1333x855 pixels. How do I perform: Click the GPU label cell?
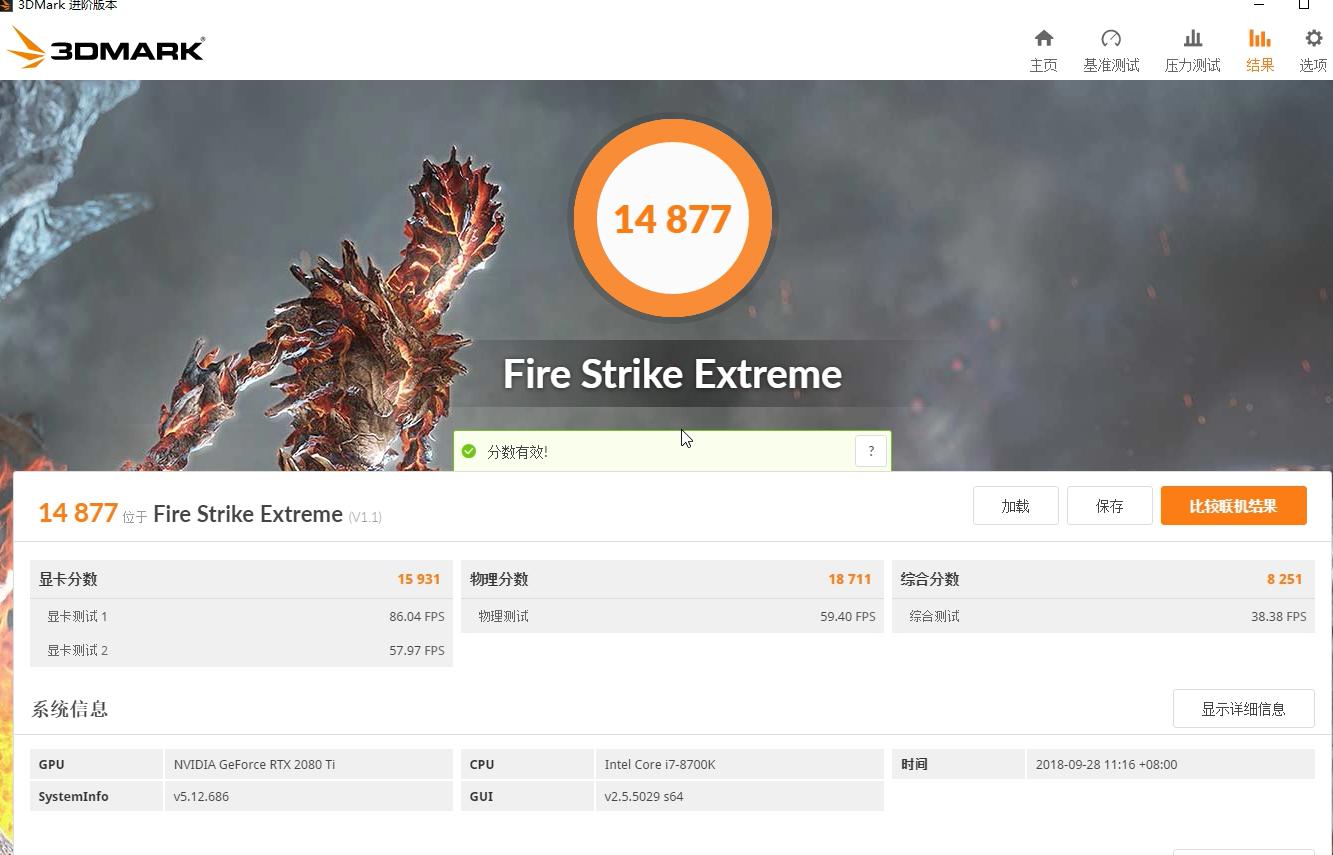pos(96,764)
